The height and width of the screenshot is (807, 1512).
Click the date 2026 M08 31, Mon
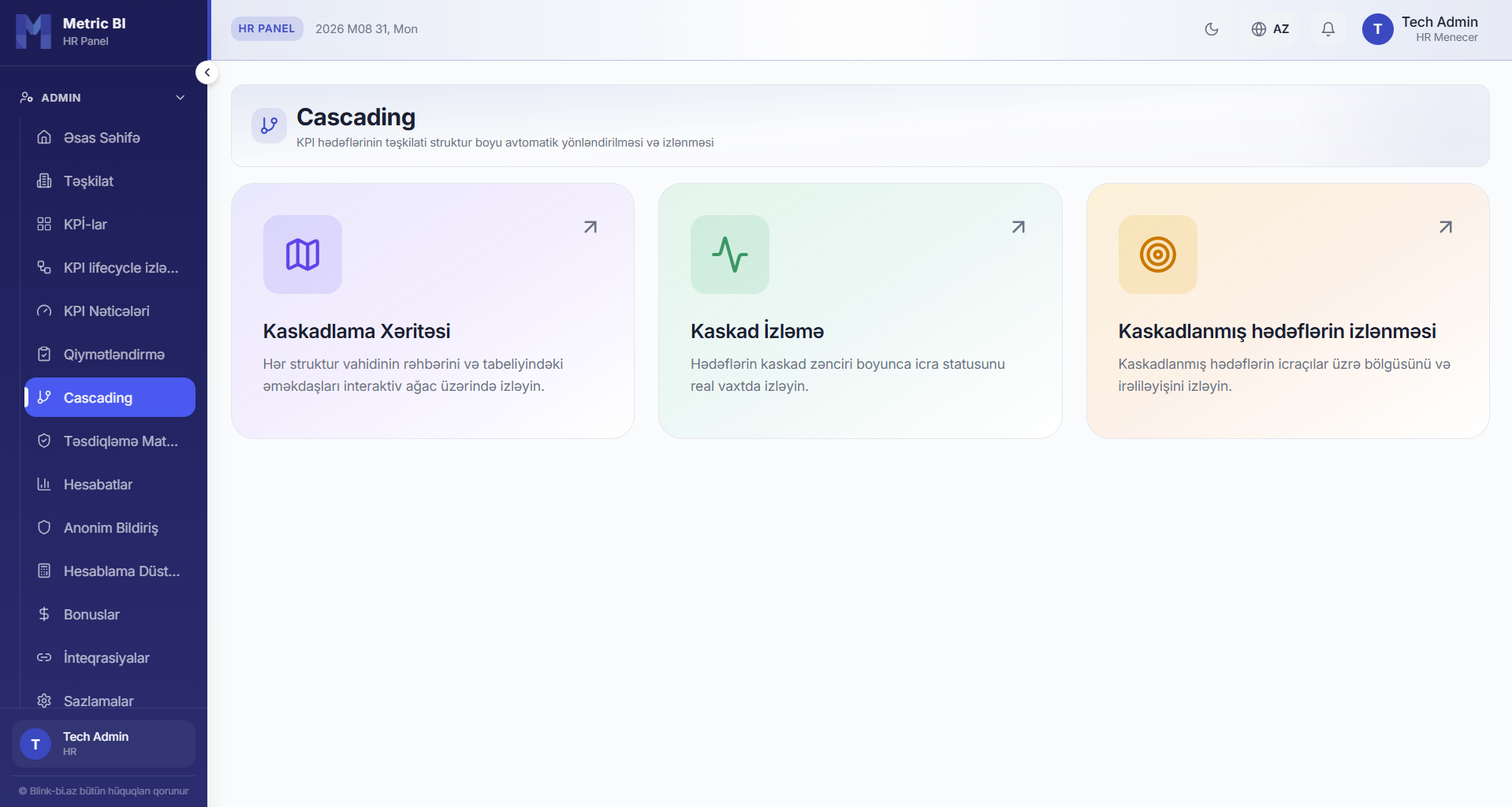coord(367,29)
